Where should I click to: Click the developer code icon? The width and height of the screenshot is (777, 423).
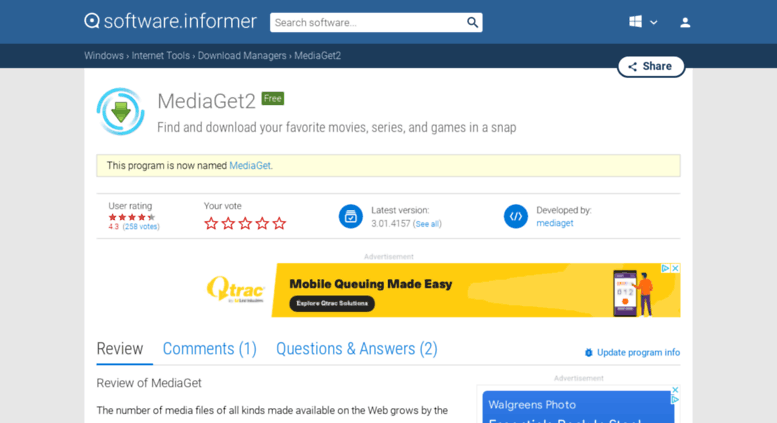coord(516,216)
